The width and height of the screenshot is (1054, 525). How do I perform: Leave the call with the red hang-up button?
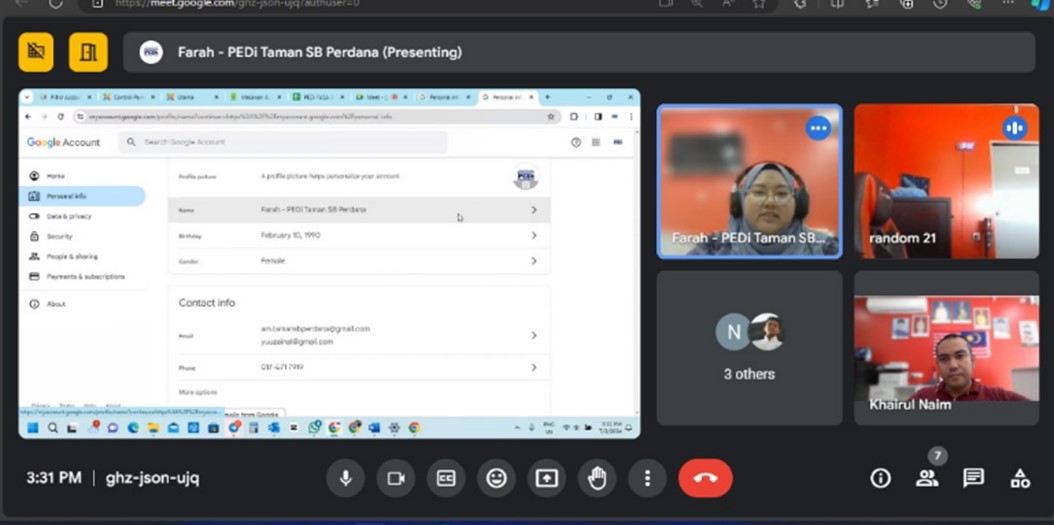click(705, 479)
